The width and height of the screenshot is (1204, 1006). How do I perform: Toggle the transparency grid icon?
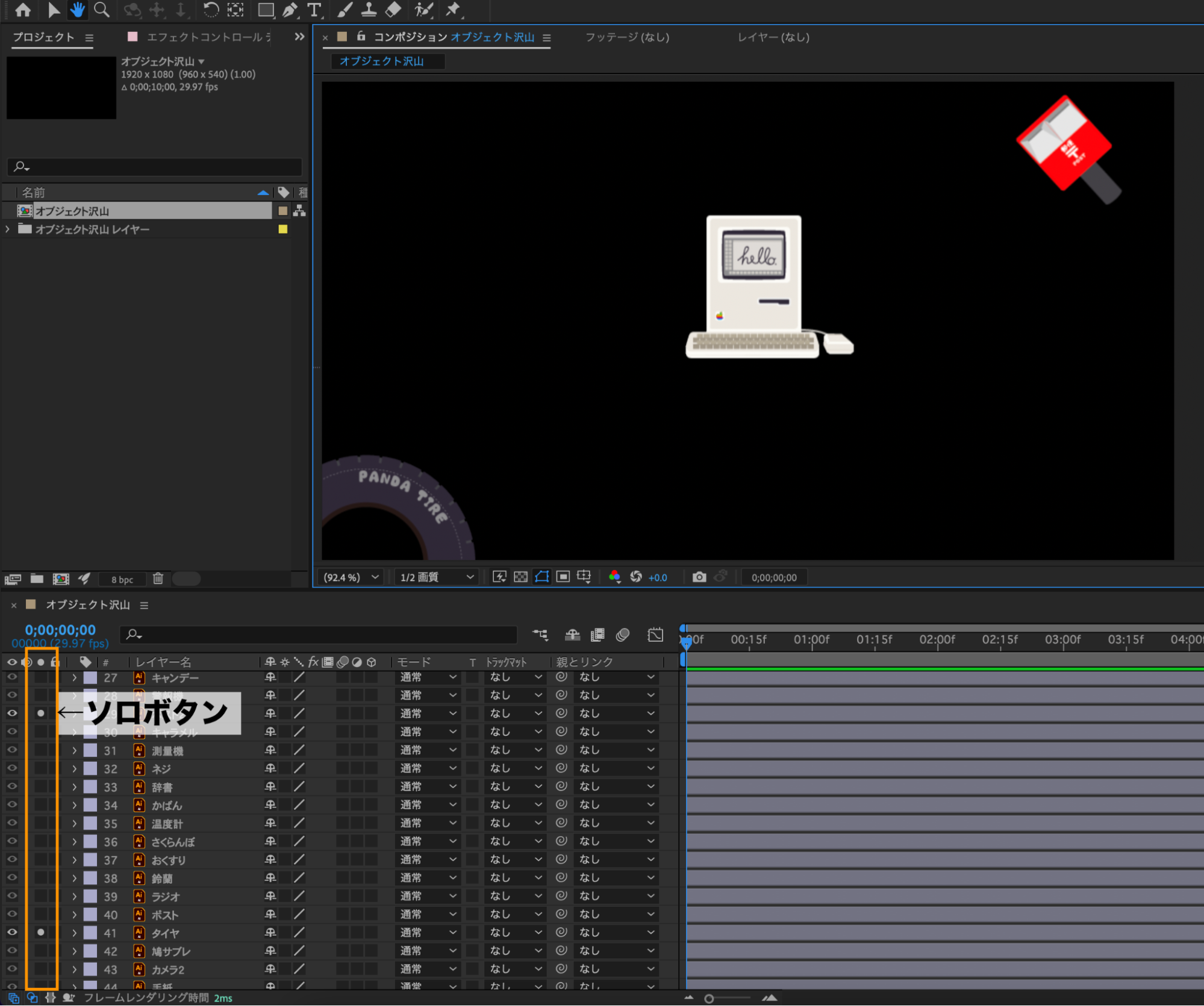520,577
